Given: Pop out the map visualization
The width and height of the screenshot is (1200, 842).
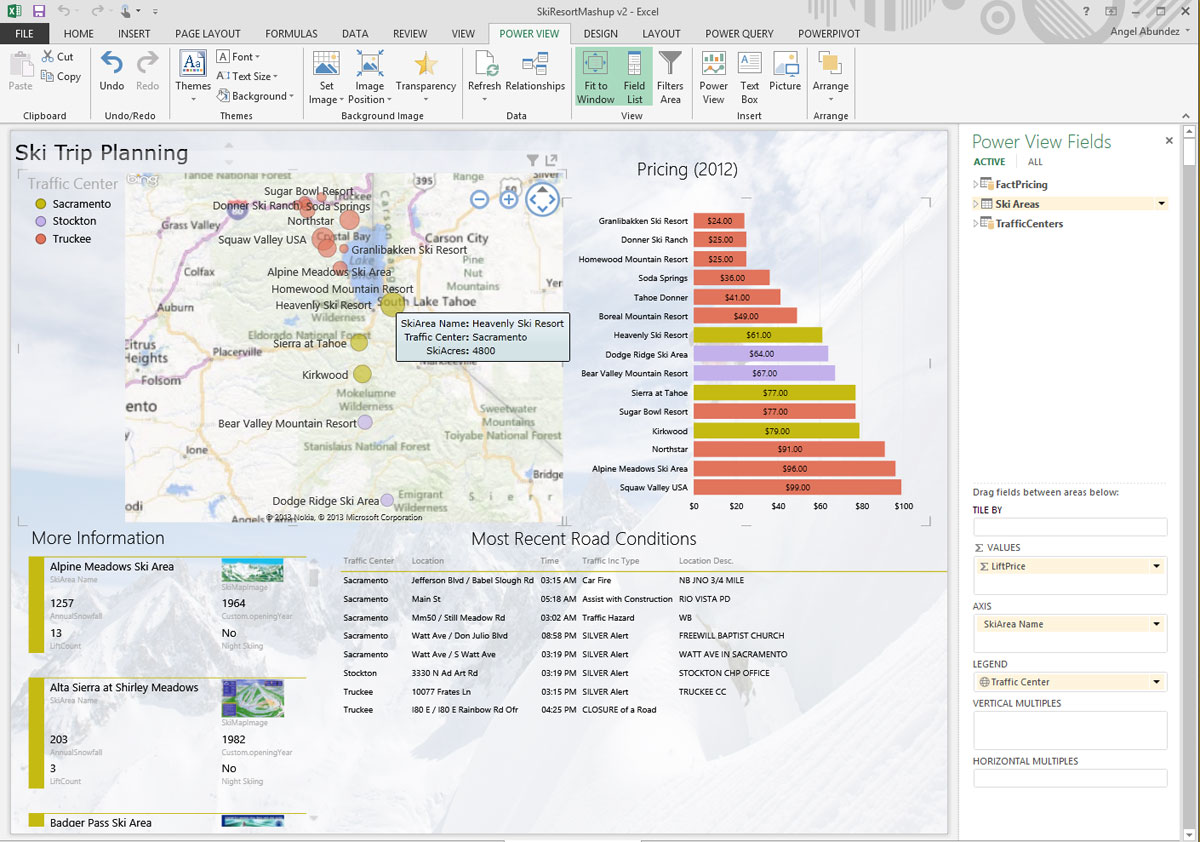Looking at the screenshot, I should click(x=551, y=160).
